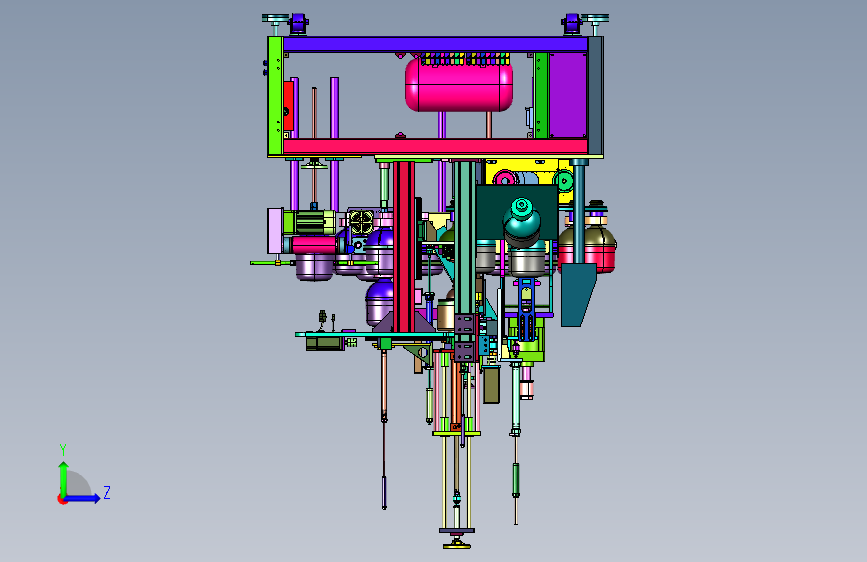Click the blue Z axis arrow of triad
This screenshot has width=867, height=562.
tap(83, 498)
